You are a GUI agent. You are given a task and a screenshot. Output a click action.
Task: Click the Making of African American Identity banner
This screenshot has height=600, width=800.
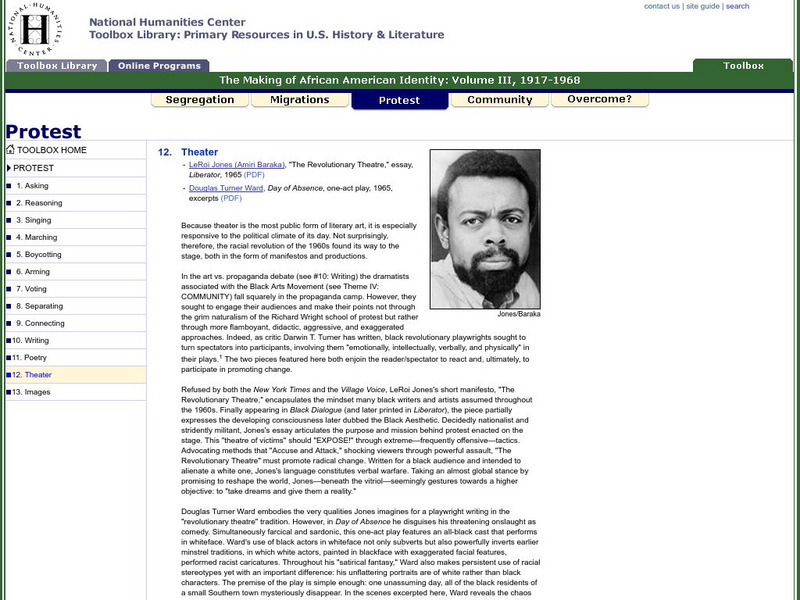399,80
